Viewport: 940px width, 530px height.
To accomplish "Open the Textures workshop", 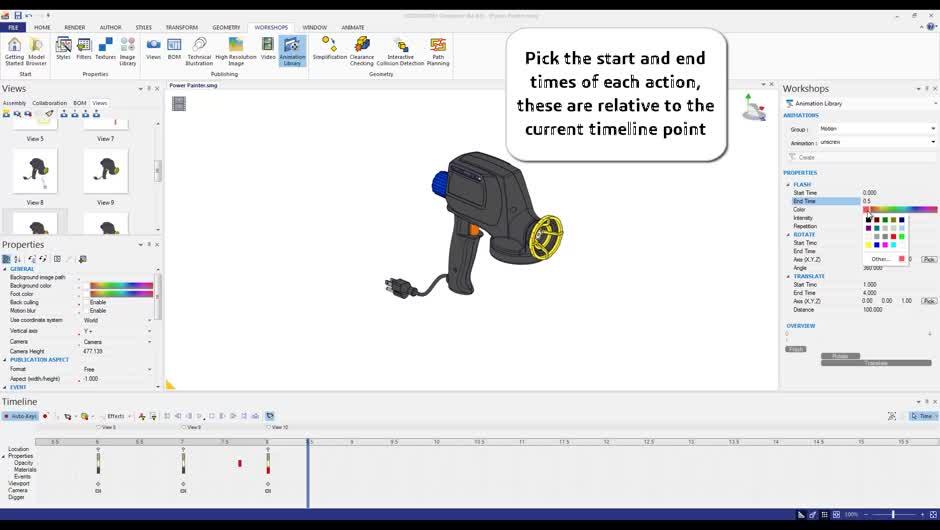I will (105, 48).
